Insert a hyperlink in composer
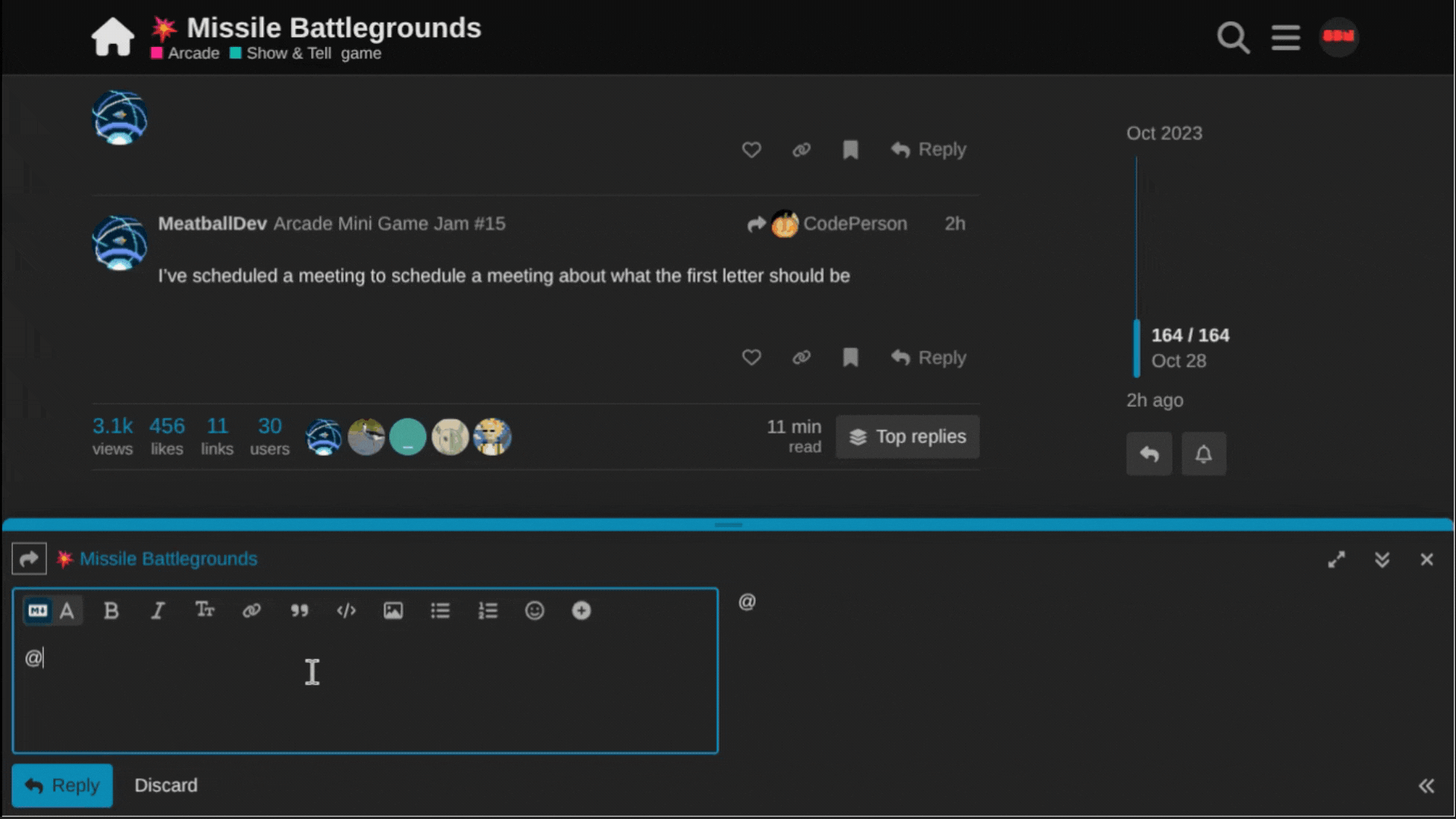The width and height of the screenshot is (1456, 819). [x=252, y=610]
